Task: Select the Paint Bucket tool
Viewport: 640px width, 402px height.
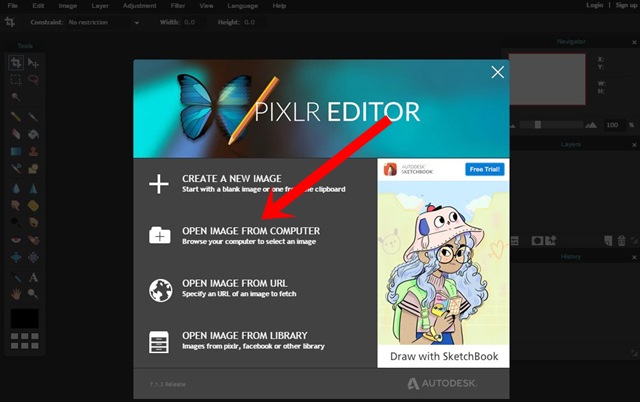Action: 33,134
